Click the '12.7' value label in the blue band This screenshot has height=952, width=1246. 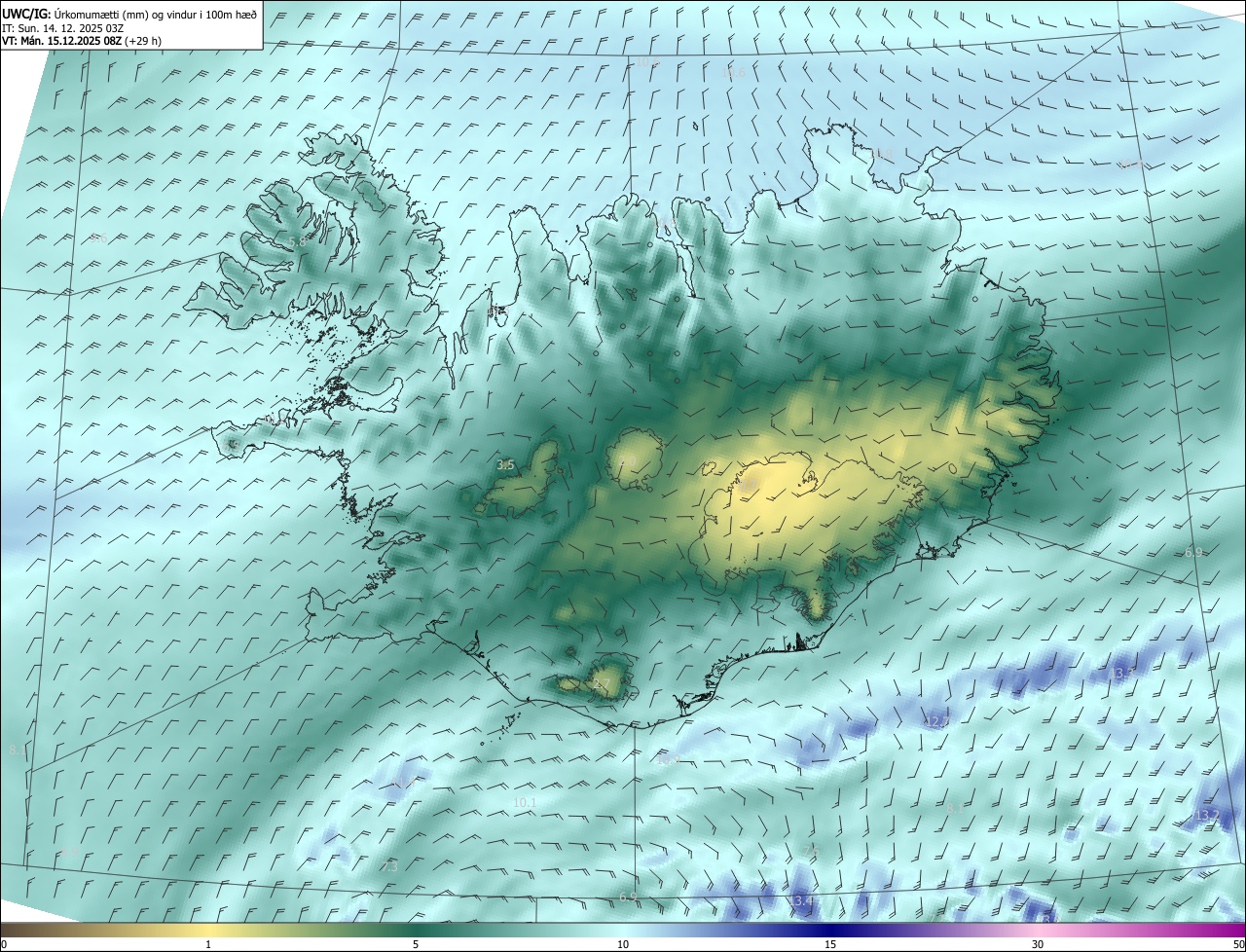click(935, 722)
